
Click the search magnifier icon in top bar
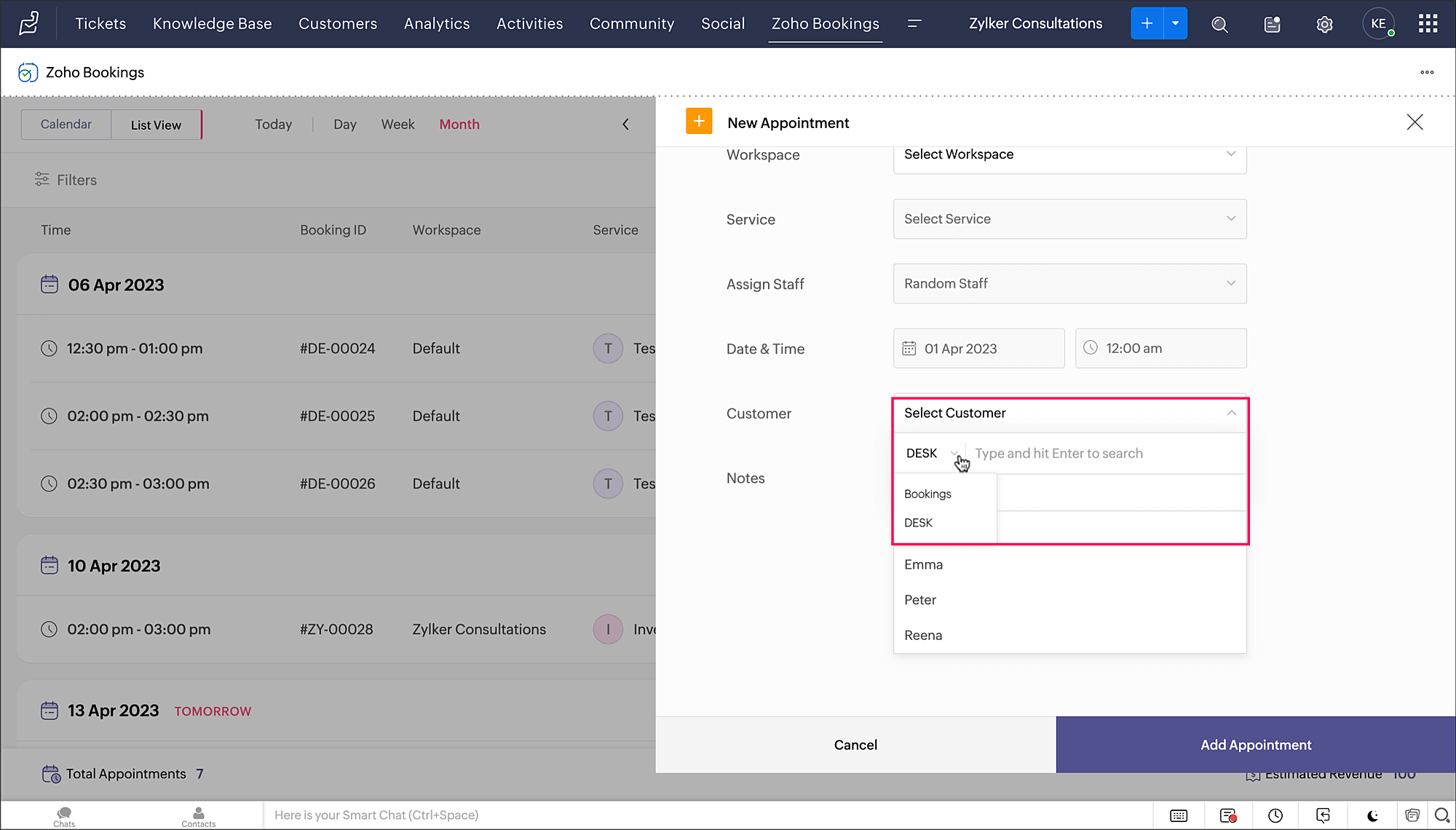click(x=1219, y=24)
